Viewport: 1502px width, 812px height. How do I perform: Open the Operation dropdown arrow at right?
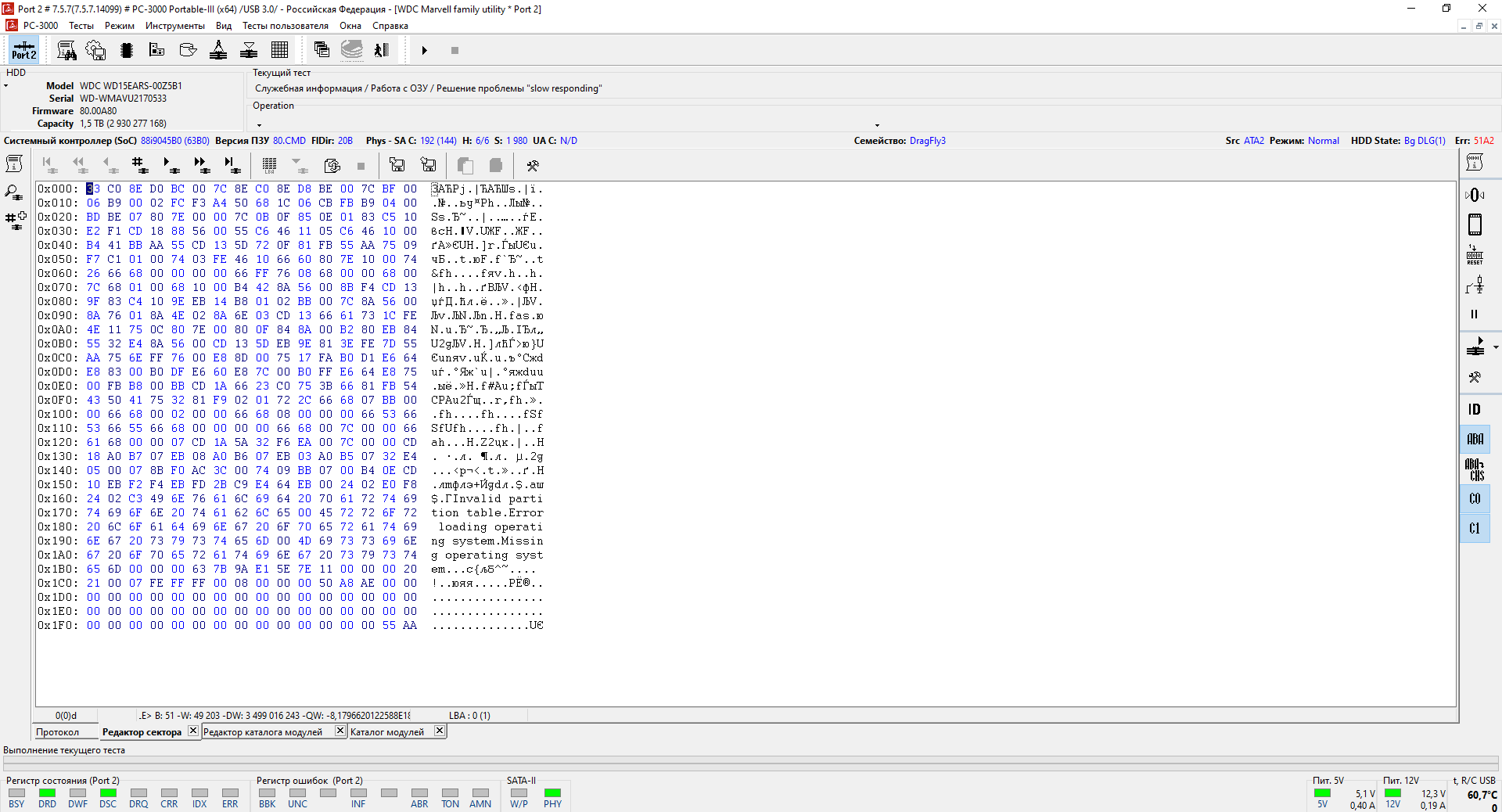[877, 125]
